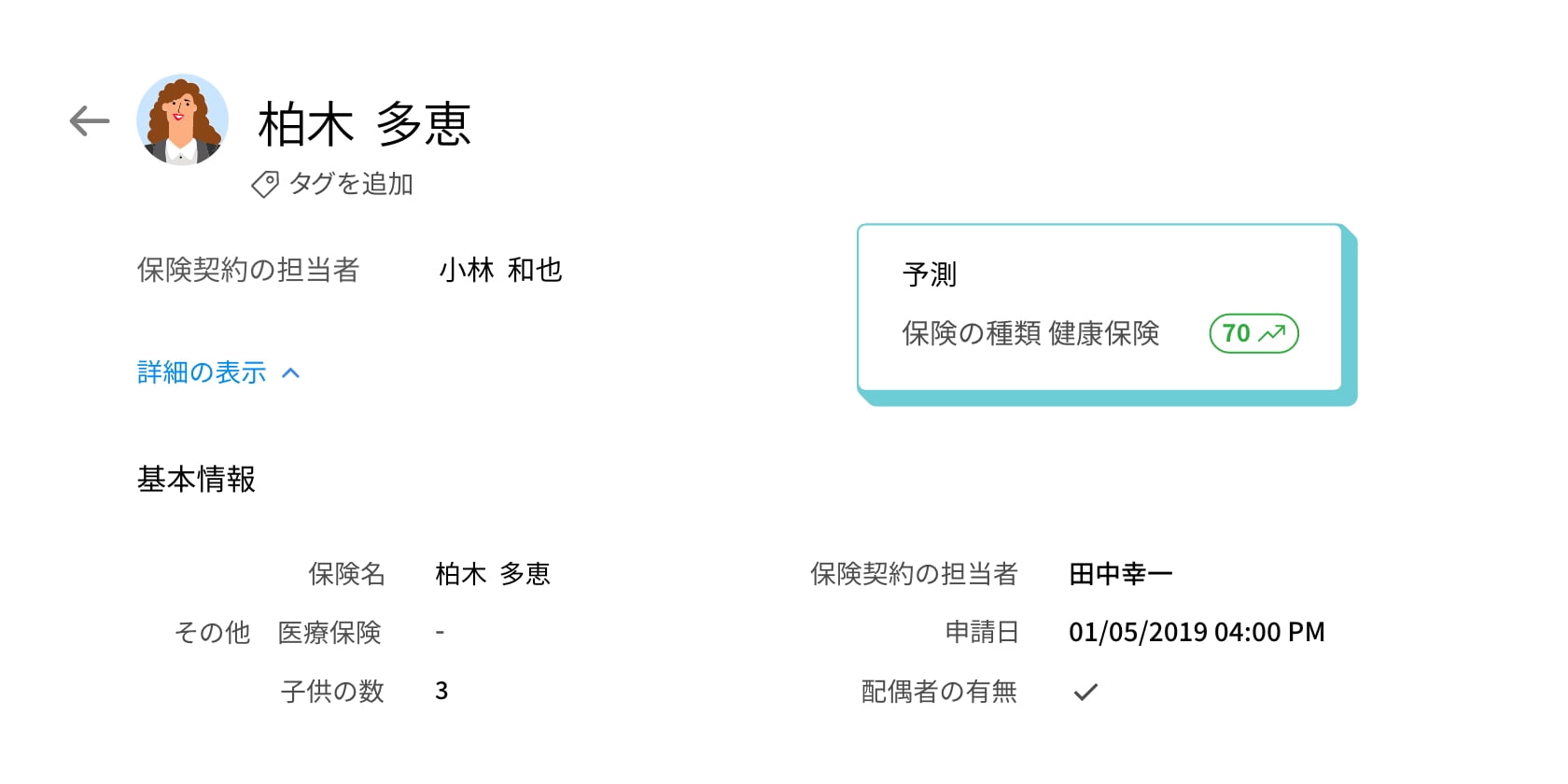Screen dimensions: 1568x784
Task: Click the back arrow icon
Action: pyautogui.click(x=90, y=120)
